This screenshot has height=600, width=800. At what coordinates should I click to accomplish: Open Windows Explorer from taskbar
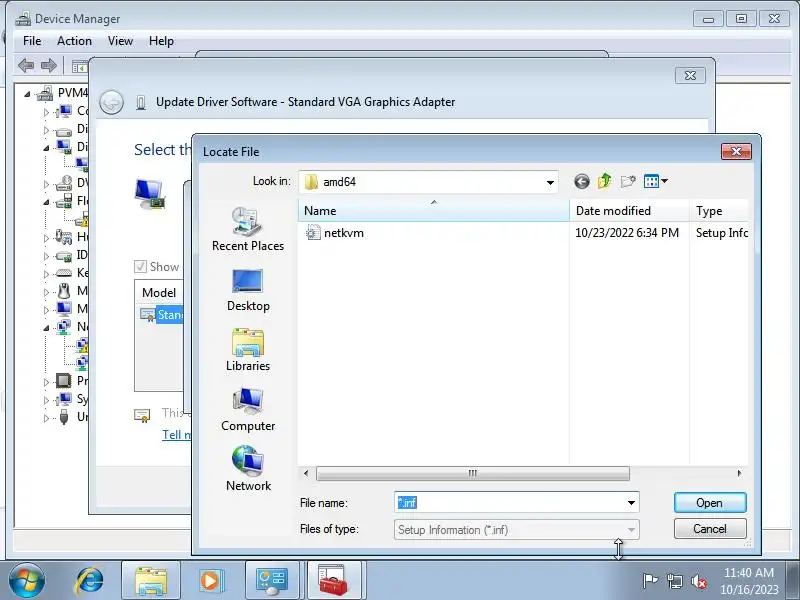pos(151,581)
